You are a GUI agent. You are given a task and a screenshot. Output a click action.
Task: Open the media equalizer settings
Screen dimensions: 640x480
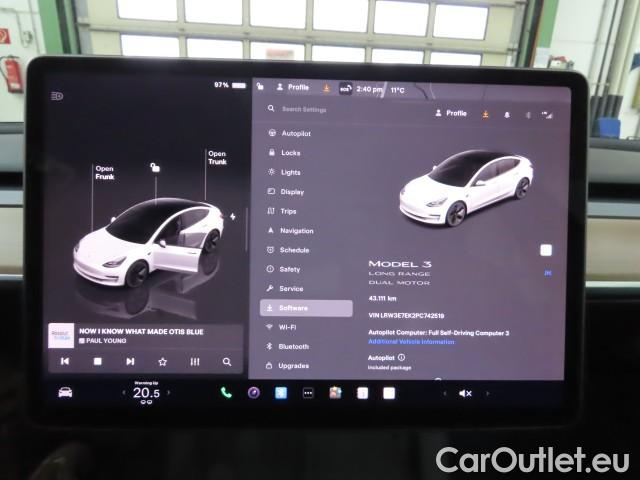click(195, 362)
